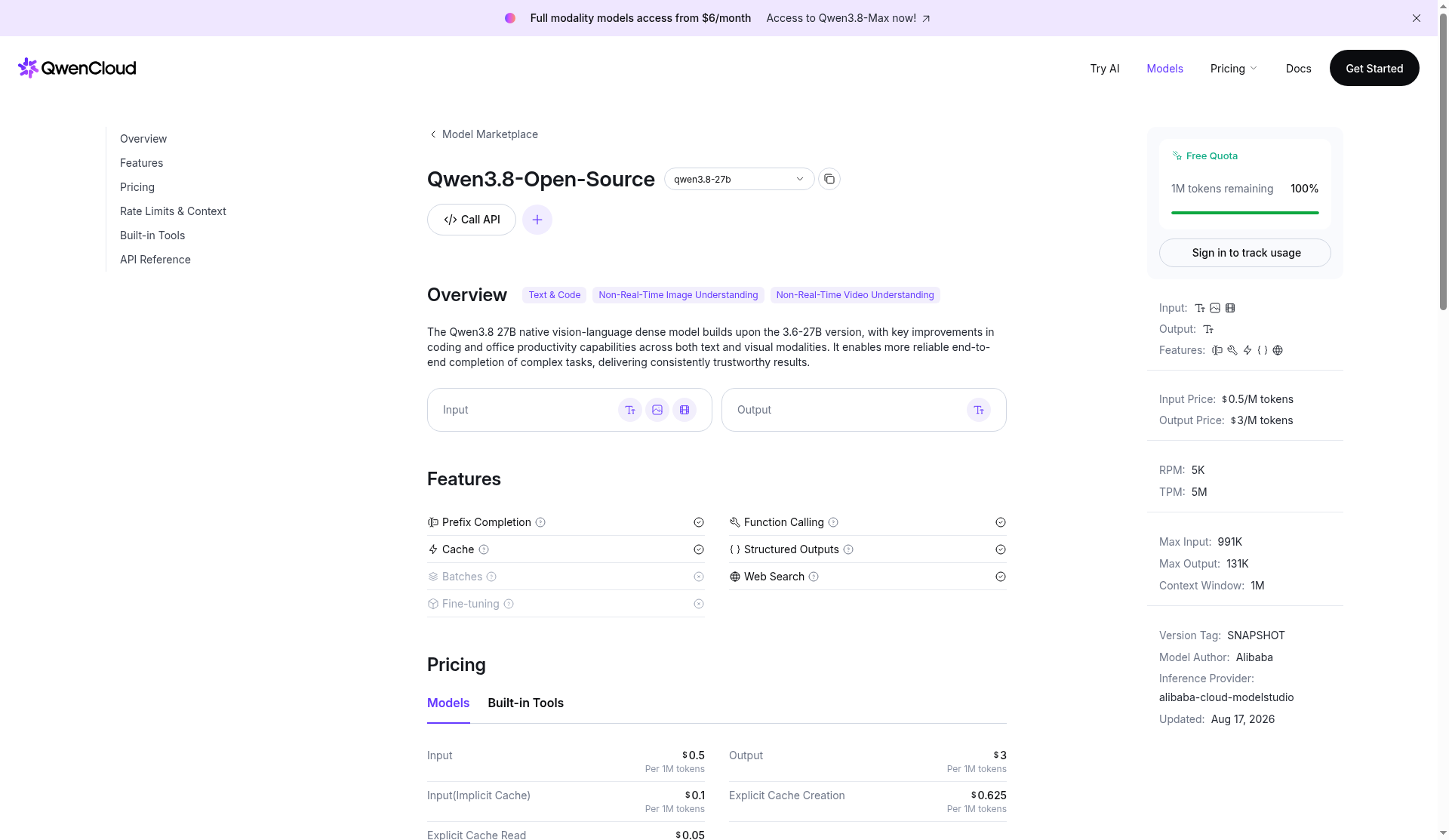Click Sign in to track usage
Image resolution: width=1449 pixels, height=840 pixels.
click(1245, 253)
